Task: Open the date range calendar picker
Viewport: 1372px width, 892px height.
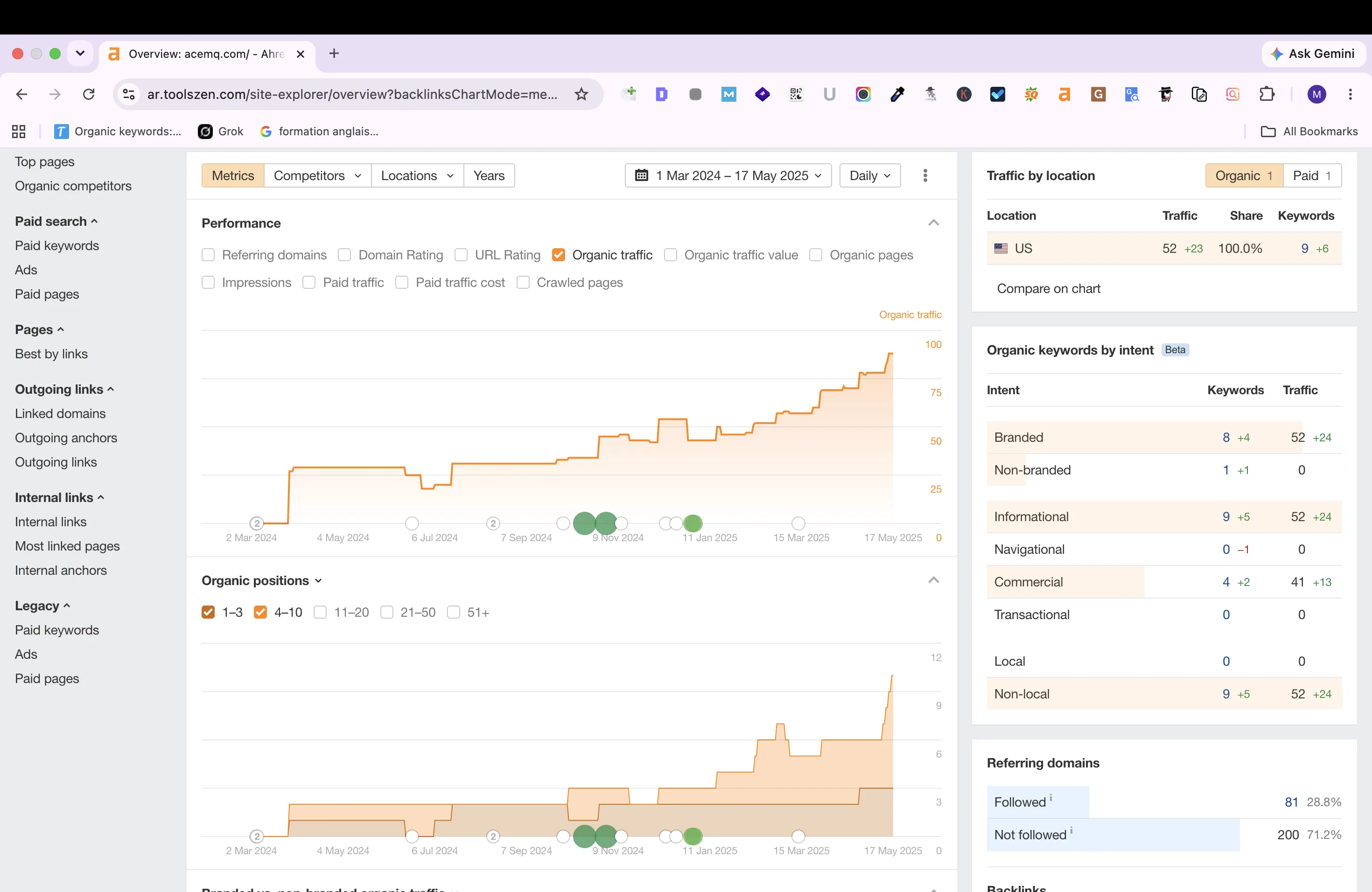Action: [x=728, y=175]
